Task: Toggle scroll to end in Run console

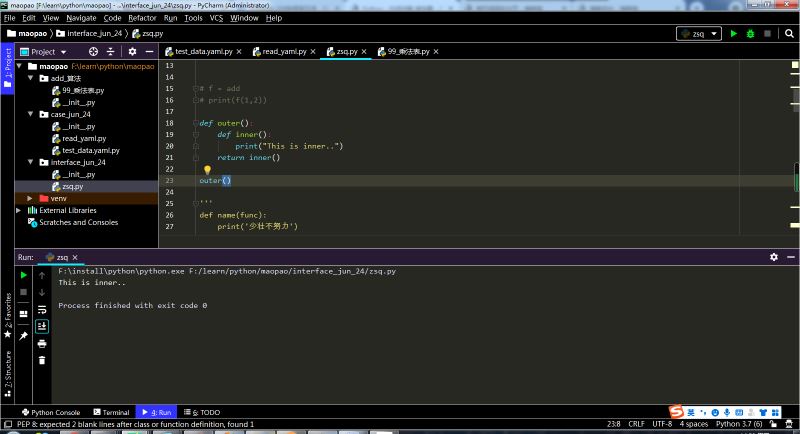Action: (42, 326)
